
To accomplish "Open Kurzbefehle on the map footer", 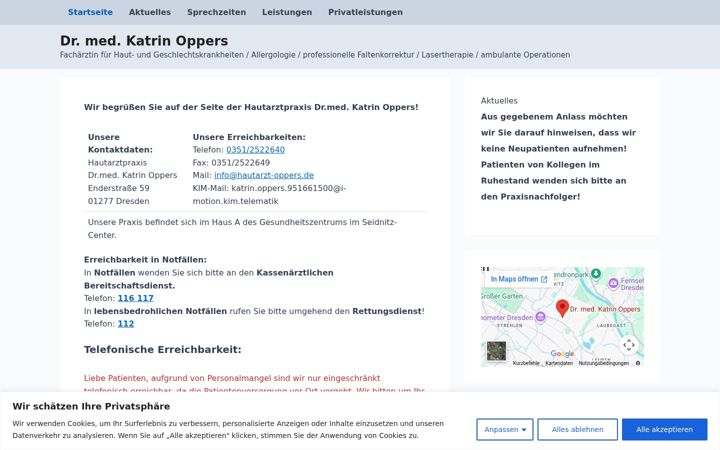I will [x=526, y=363].
